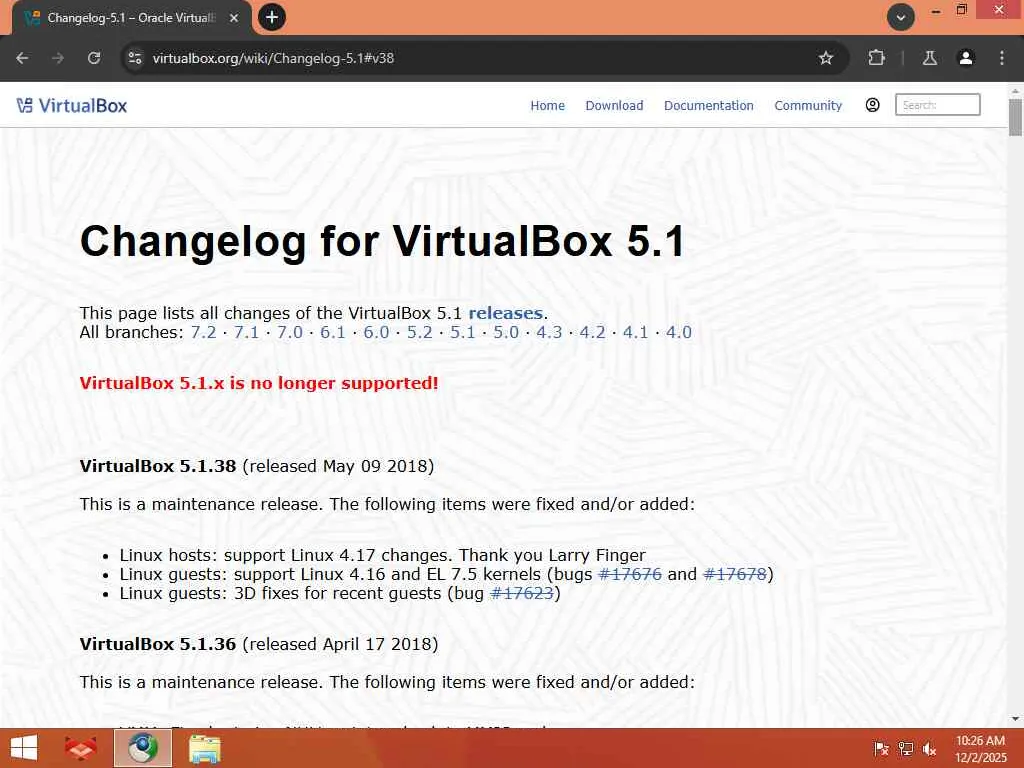
Task: Click the page vertical scrollbar thumb
Action: click(1015, 118)
